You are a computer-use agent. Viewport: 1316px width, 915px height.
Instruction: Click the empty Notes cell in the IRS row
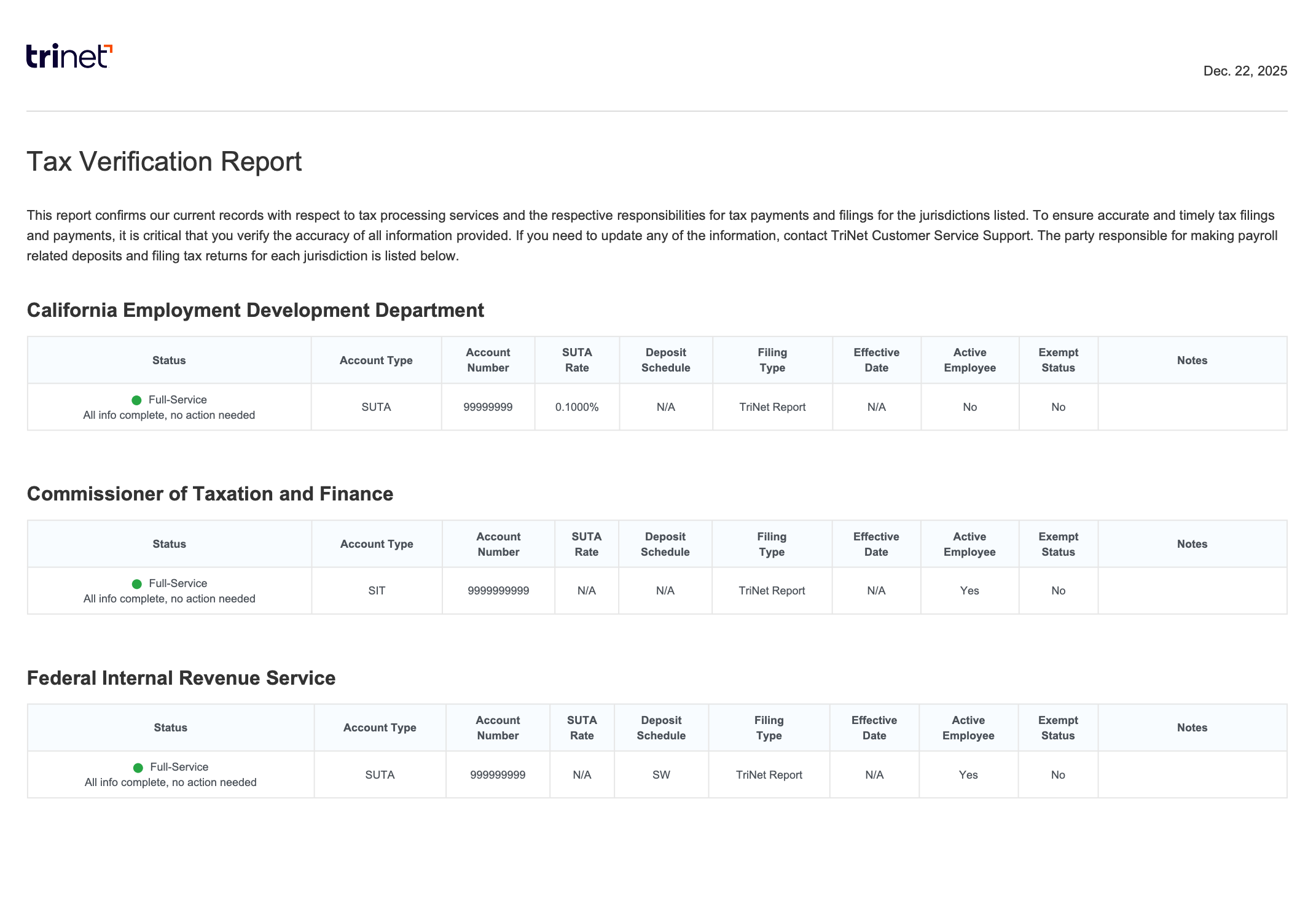(1193, 774)
